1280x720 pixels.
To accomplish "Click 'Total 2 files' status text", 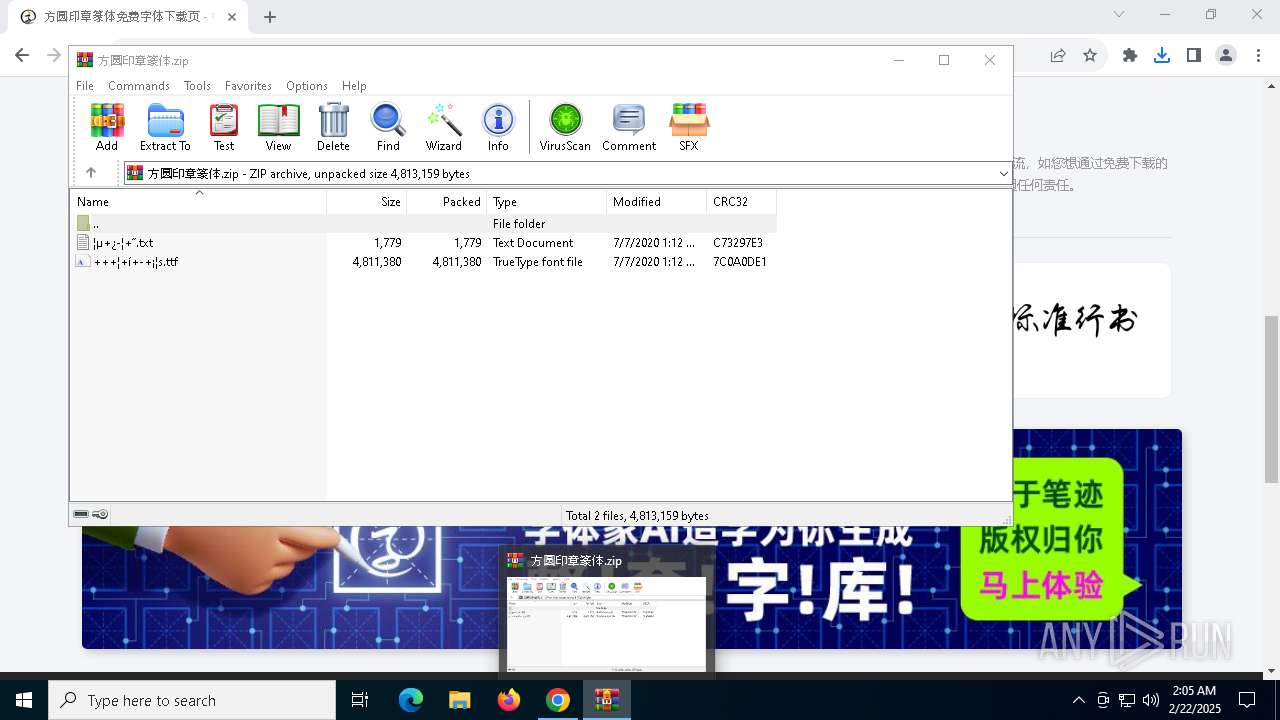I will point(637,515).
